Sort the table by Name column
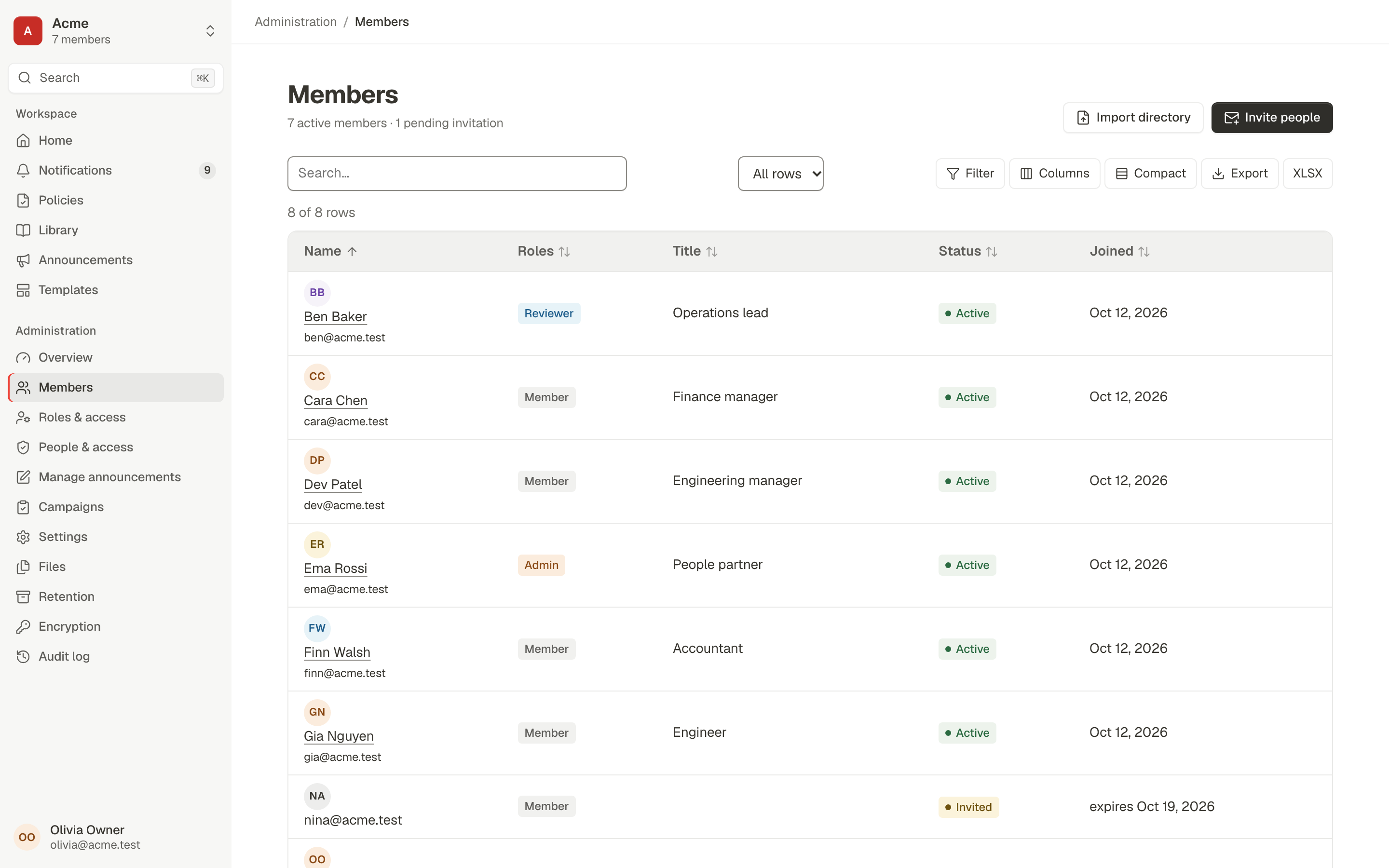Image resolution: width=1389 pixels, height=868 pixels. 330,251
